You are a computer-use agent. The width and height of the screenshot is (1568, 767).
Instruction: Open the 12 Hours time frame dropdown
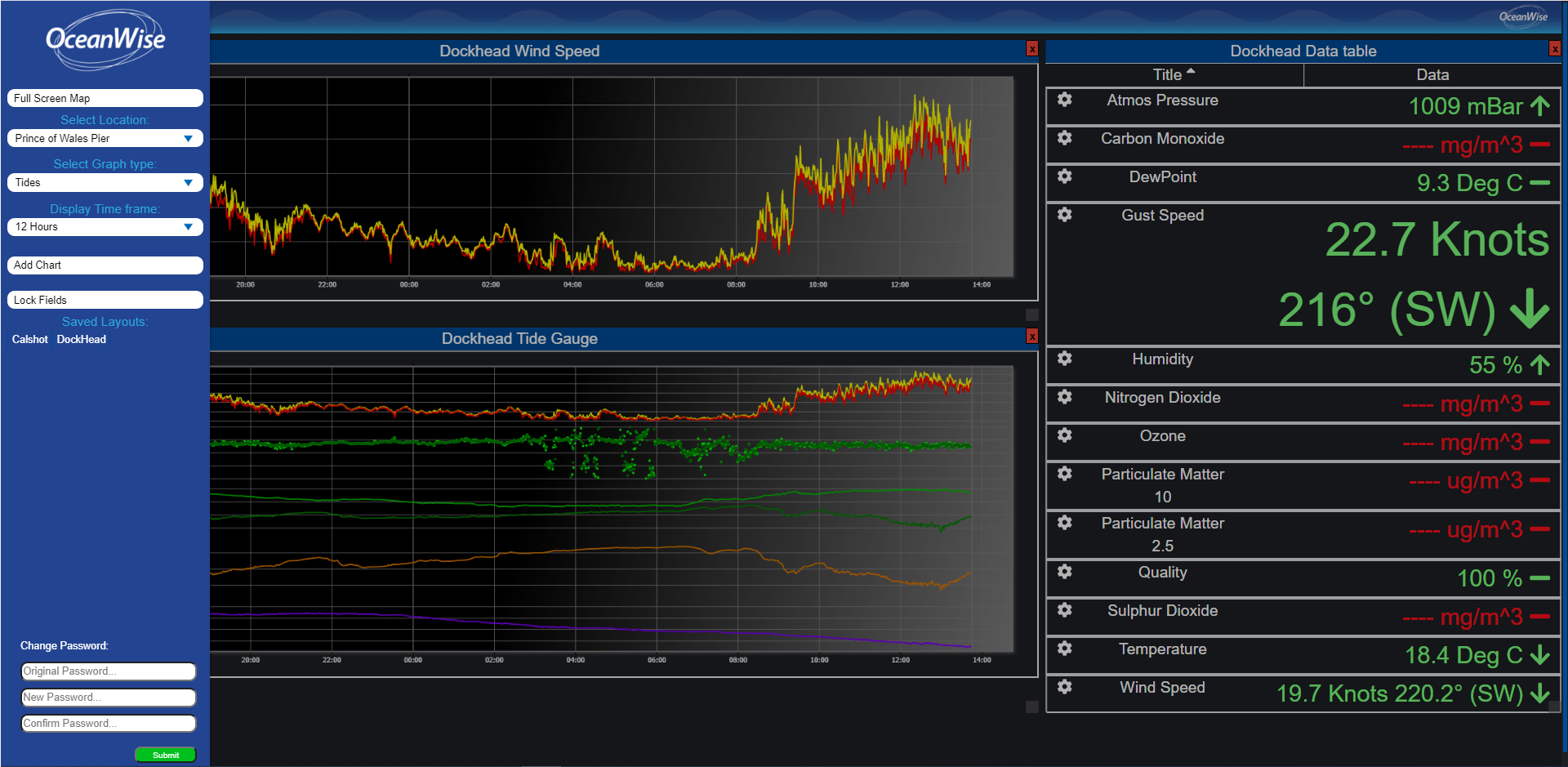coord(105,227)
